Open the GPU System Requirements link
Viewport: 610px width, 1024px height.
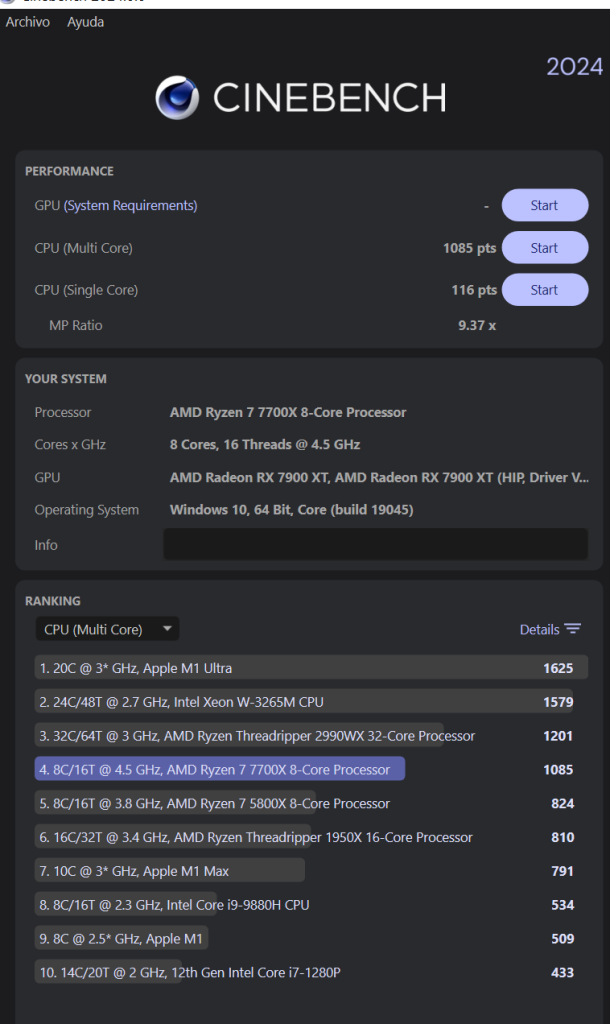130,205
